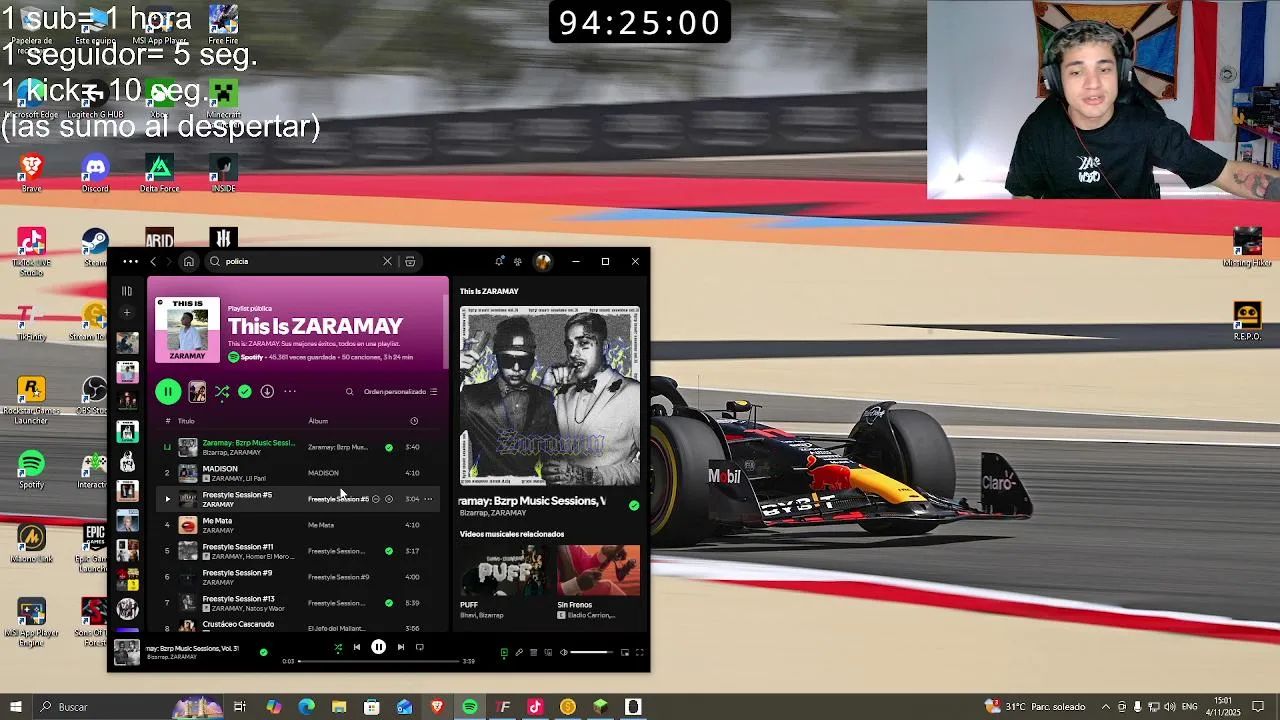Collapse the Your Library sidebar icon
This screenshot has height=720, width=1280.
(127, 291)
